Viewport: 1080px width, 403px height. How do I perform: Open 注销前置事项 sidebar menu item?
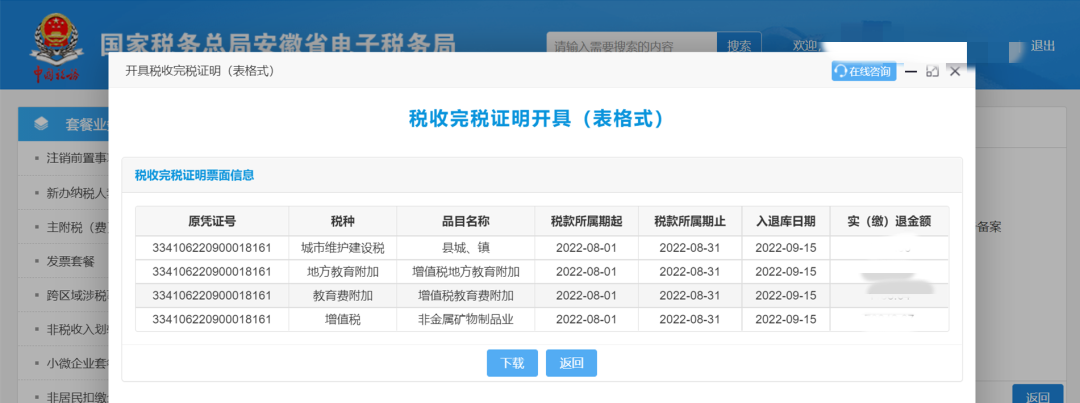tap(75, 158)
